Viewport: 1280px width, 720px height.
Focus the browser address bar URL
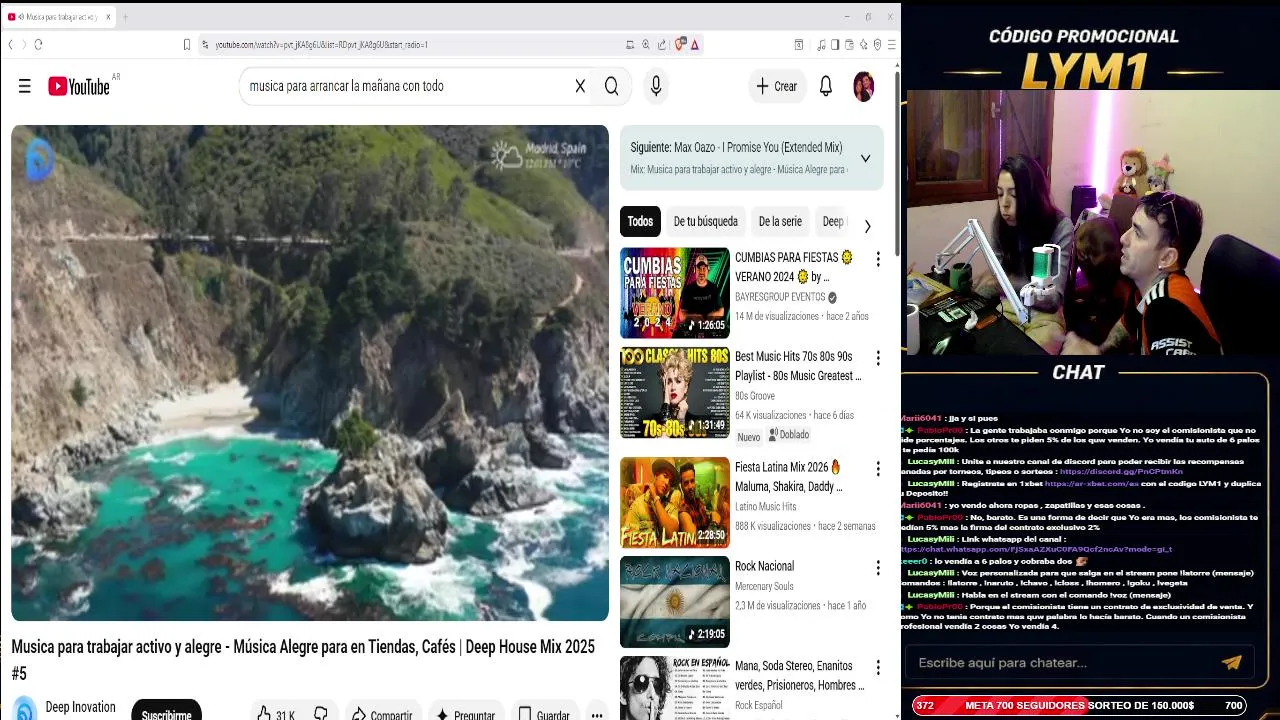point(321,44)
